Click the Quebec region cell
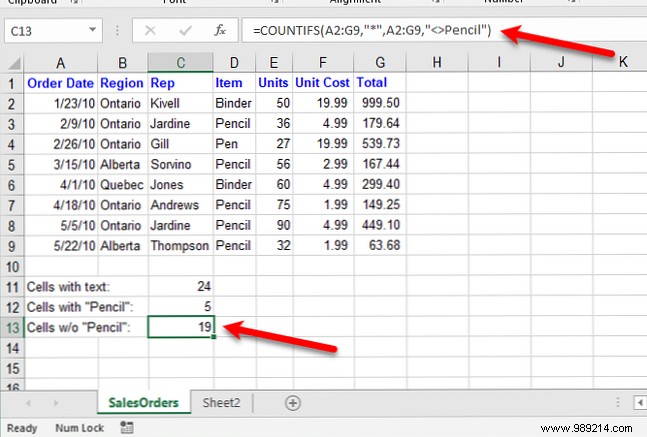 123,184
